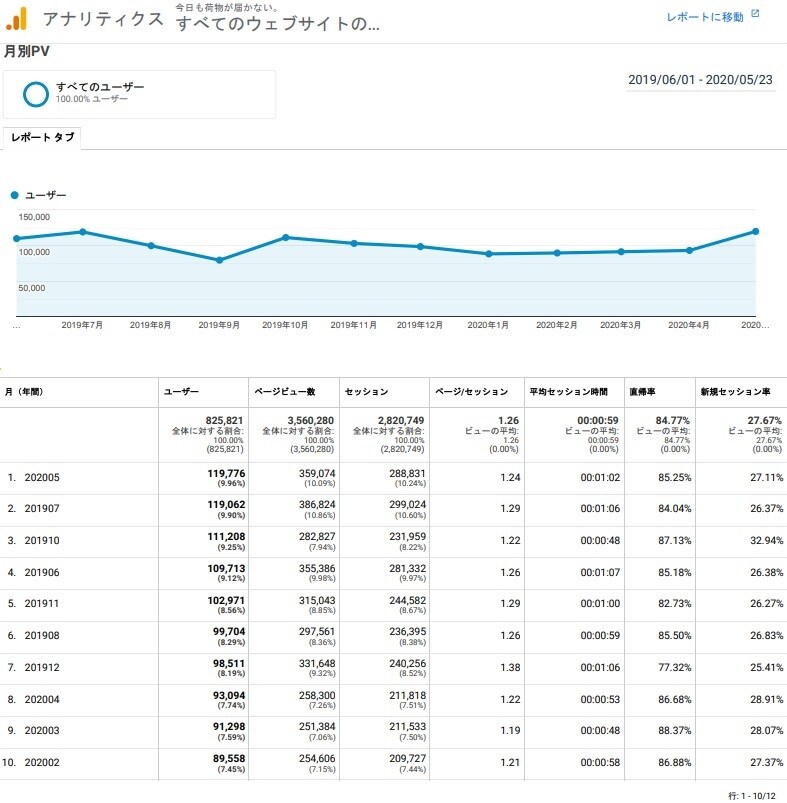Click the 2019年10月 data point on chart
The width and height of the screenshot is (787, 803).
[x=286, y=238]
